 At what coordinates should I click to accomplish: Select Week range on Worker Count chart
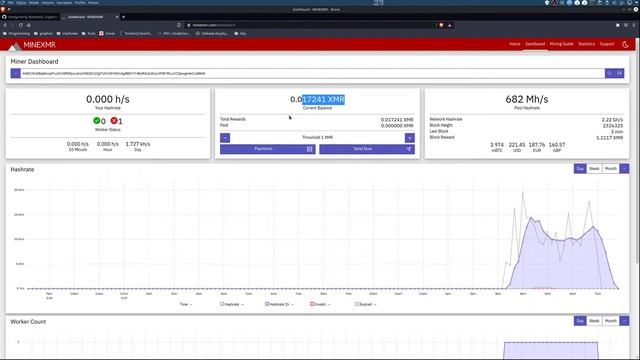click(594, 321)
